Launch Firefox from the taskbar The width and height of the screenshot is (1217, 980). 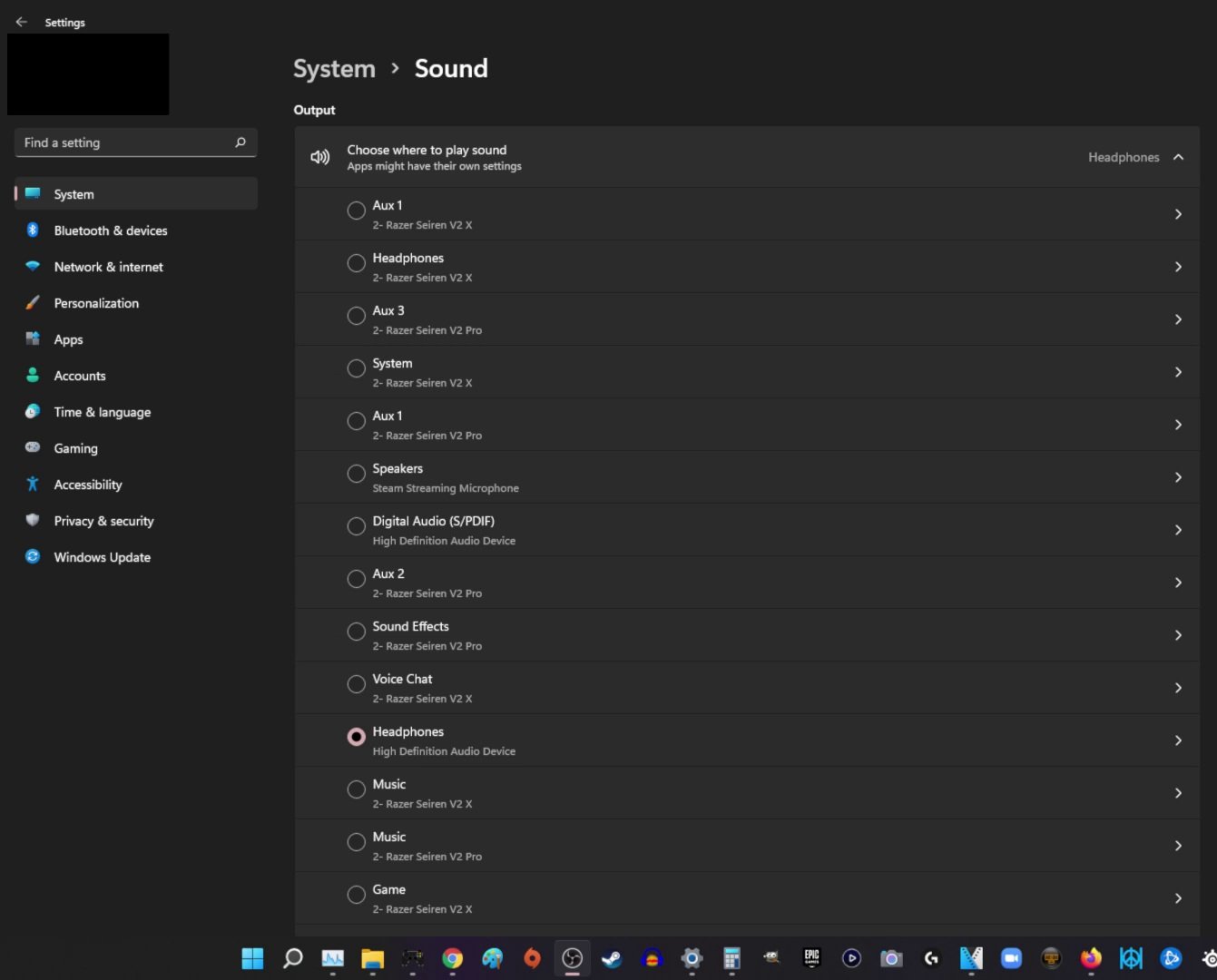coord(1091,958)
